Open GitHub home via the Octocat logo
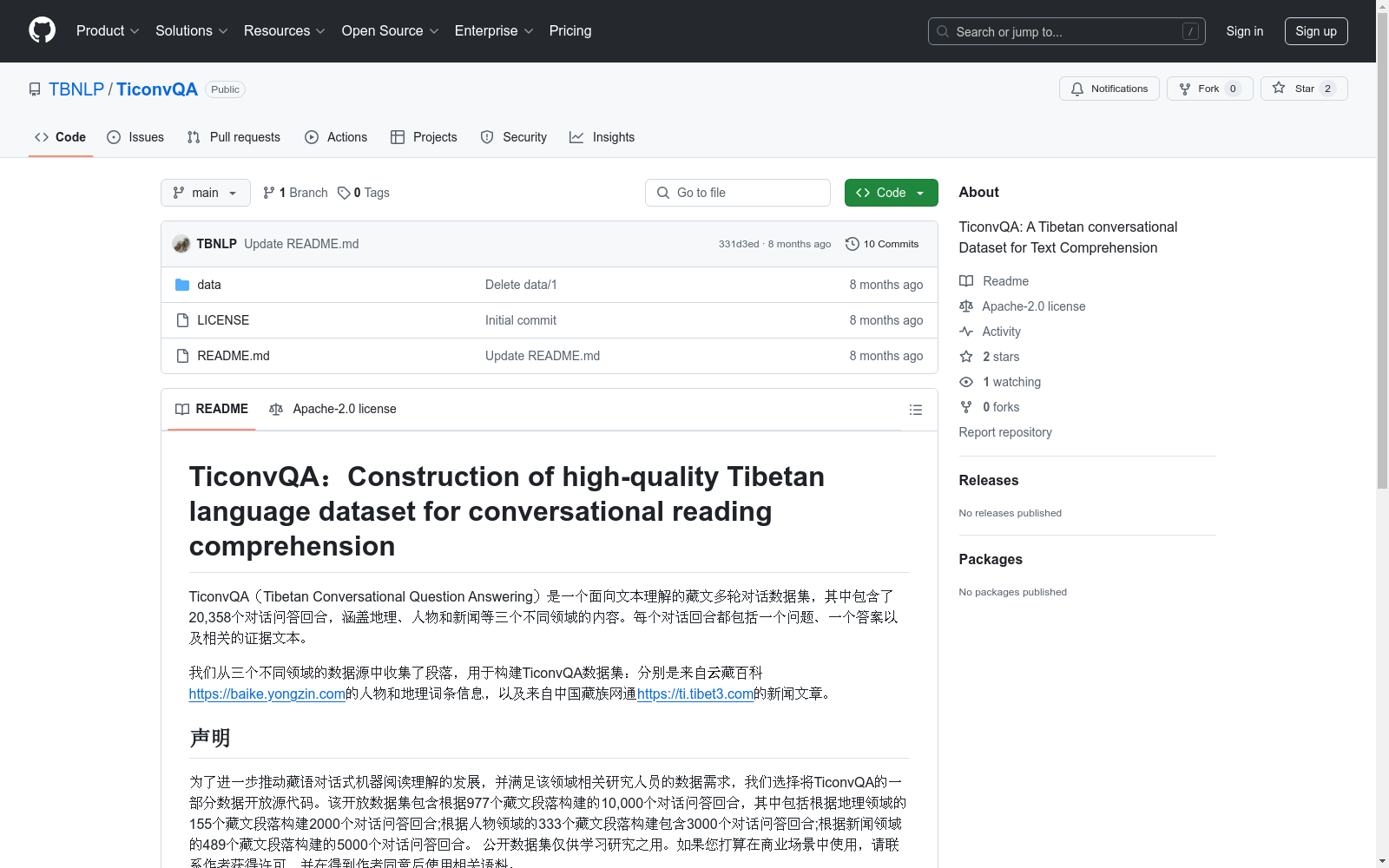This screenshot has width=1389, height=868. click(42, 30)
